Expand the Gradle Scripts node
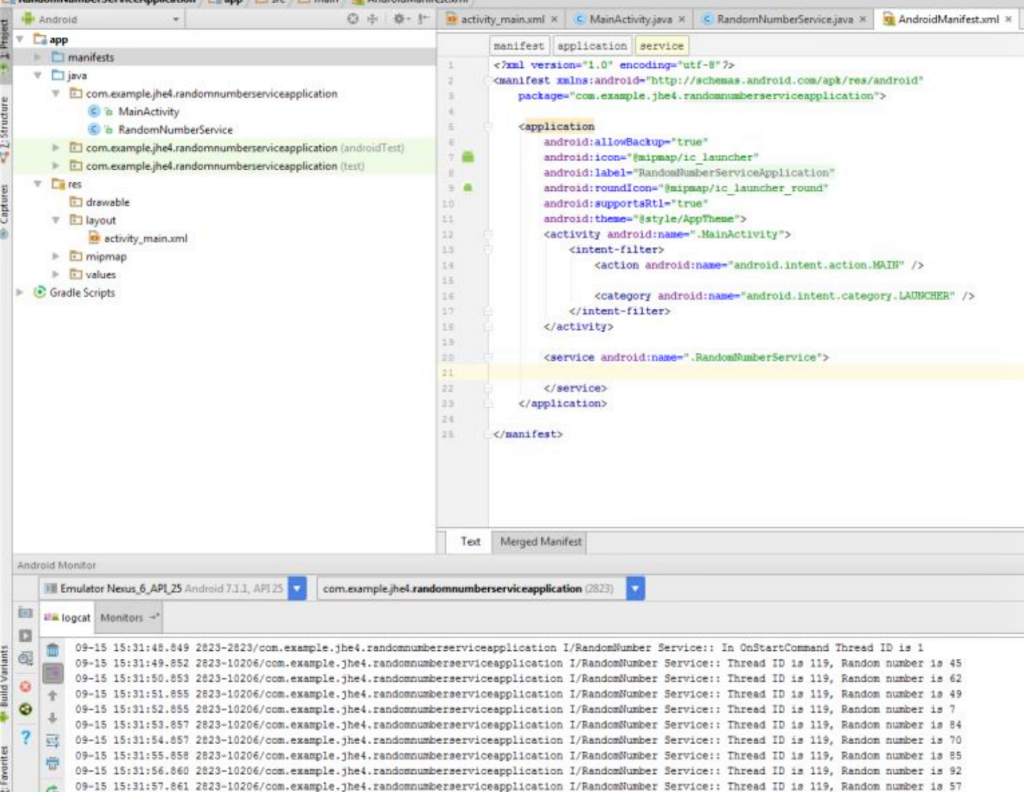 point(18,293)
